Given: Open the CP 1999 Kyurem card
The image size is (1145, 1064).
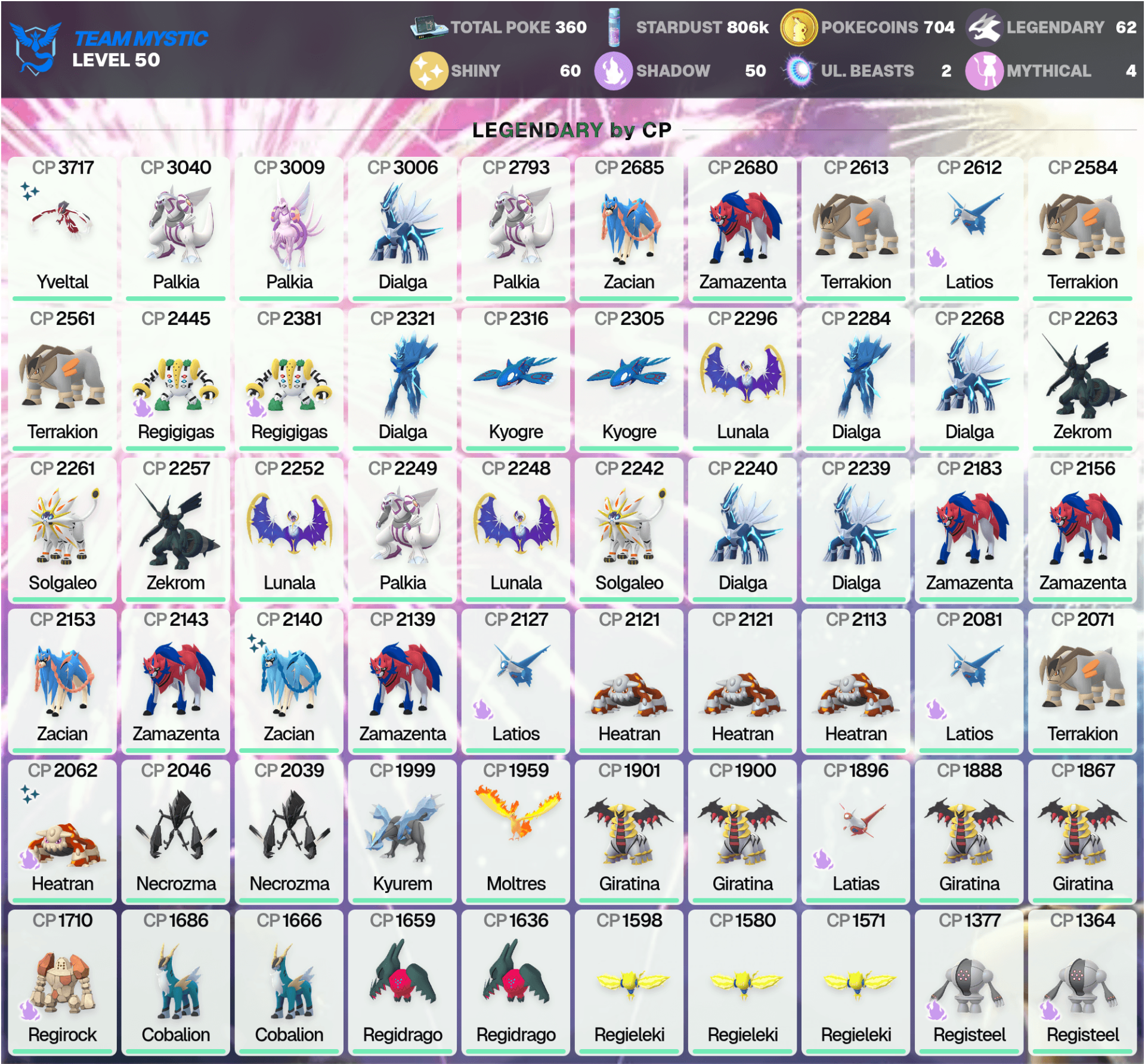Looking at the screenshot, I should click(x=403, y=831).
